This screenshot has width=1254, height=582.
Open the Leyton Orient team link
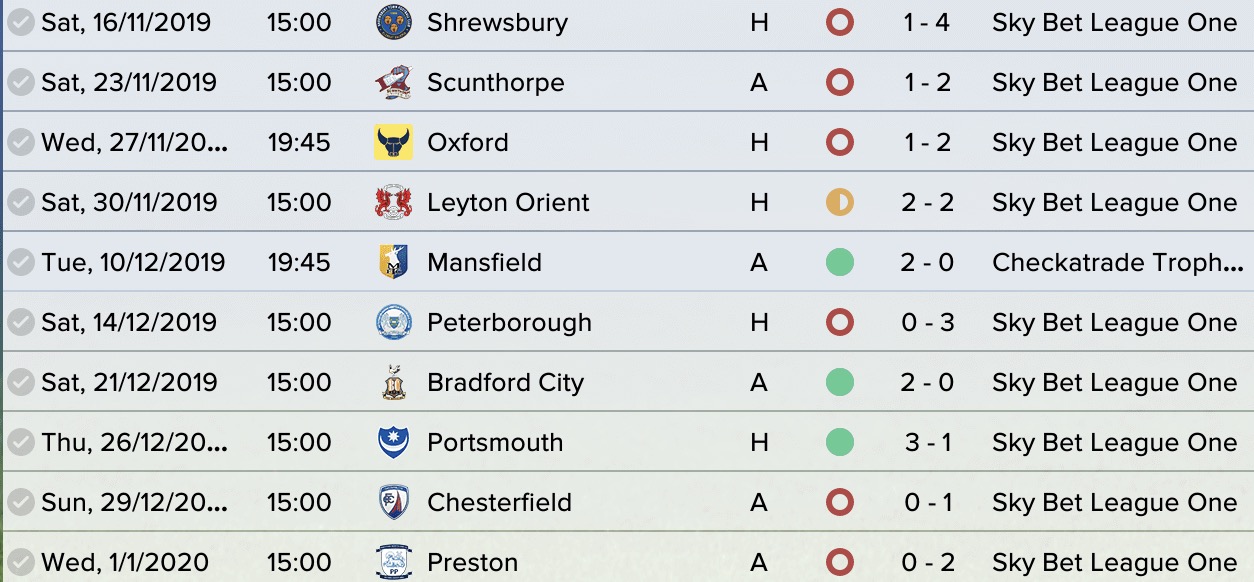point(508,202)
